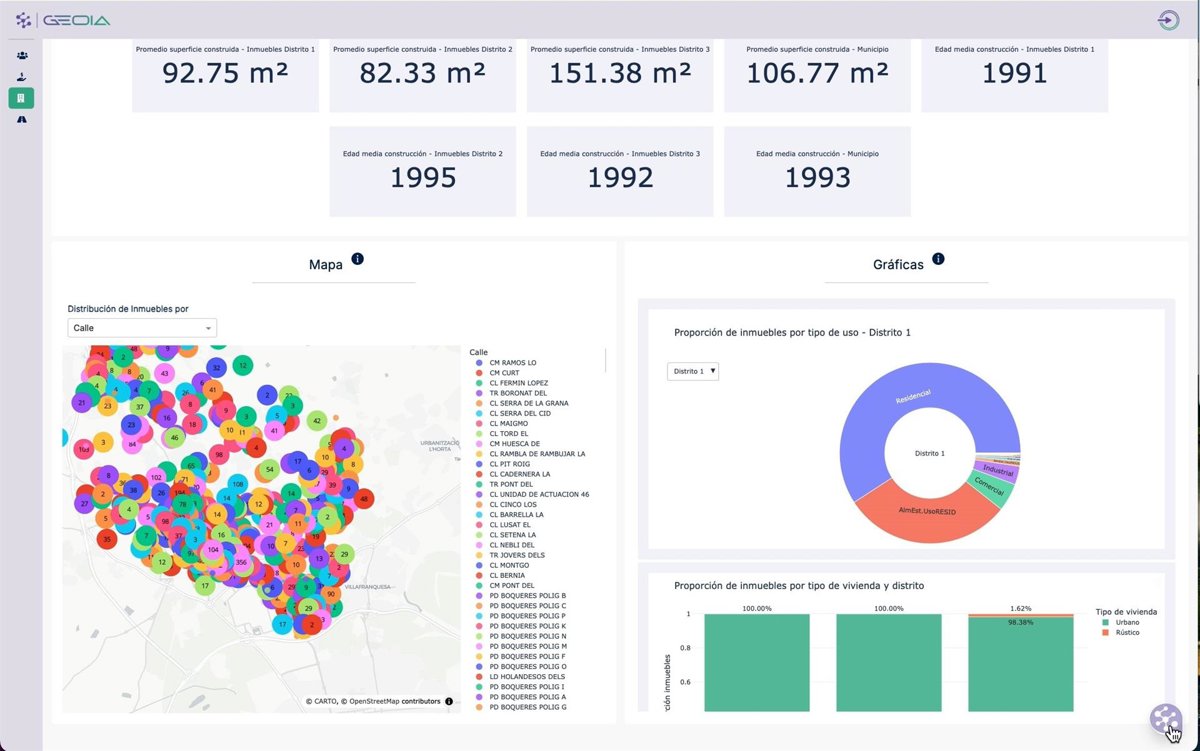Select the green building sidebar icon
The width and height of the screenshot is (1200, 751).
[22, 98]
